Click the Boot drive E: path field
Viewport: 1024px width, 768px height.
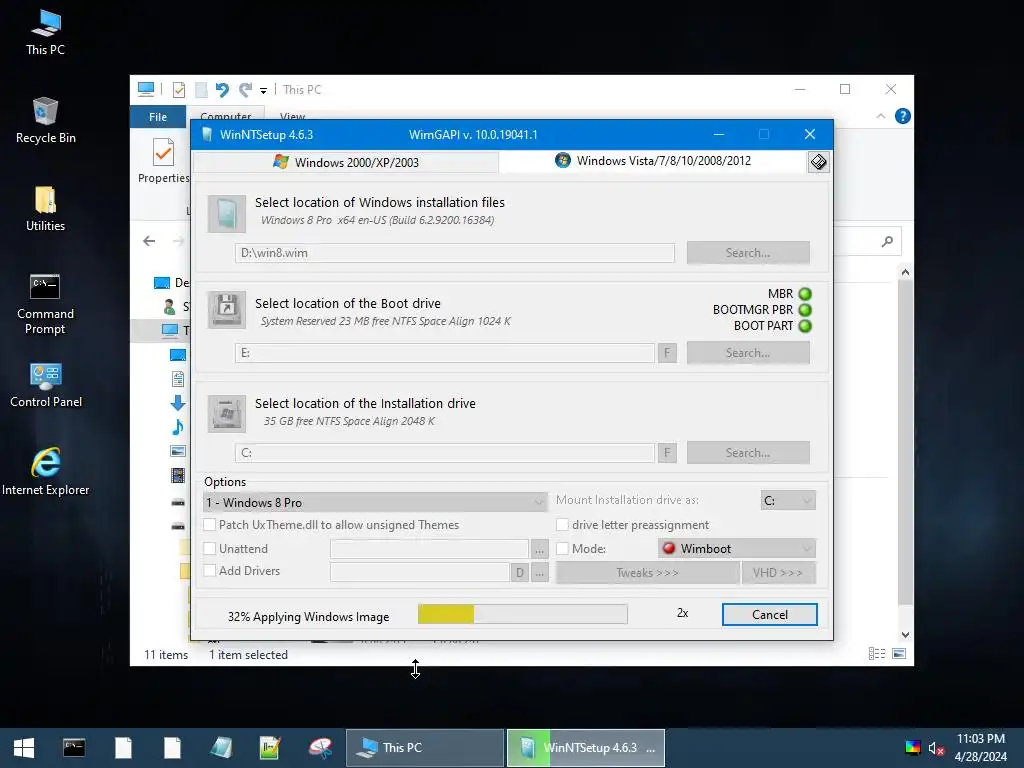(x=445, y=353)
